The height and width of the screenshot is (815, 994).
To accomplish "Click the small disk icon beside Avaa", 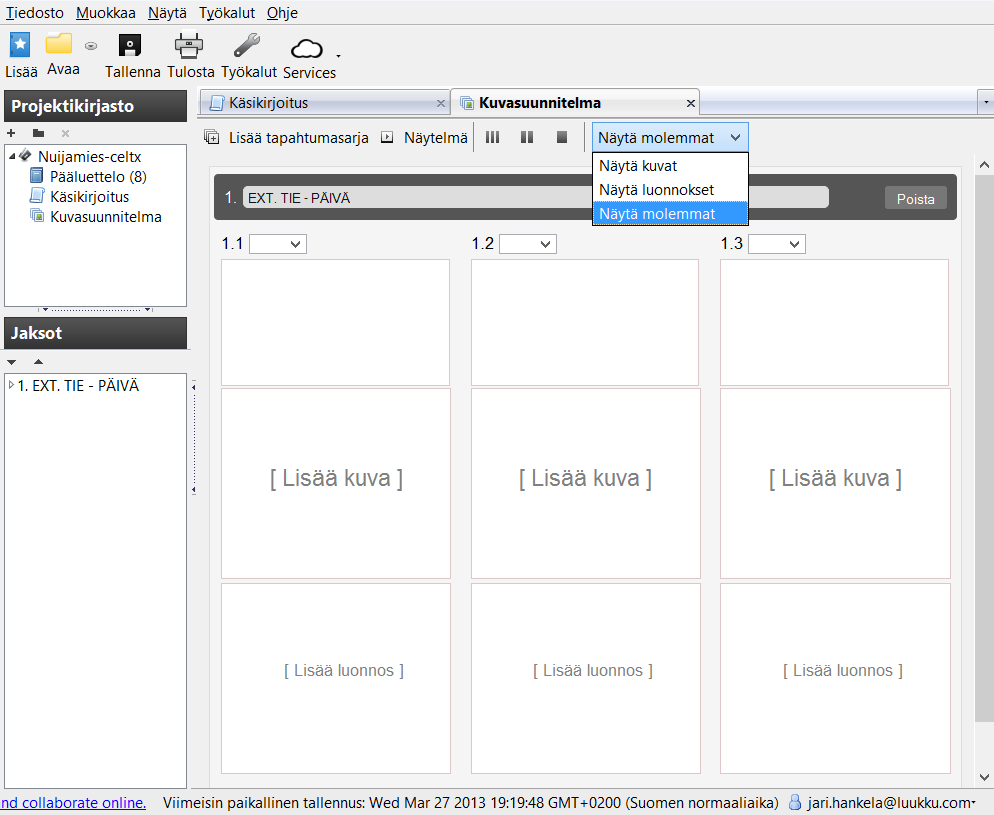I will pyautogui.click(x=91, y=46).
